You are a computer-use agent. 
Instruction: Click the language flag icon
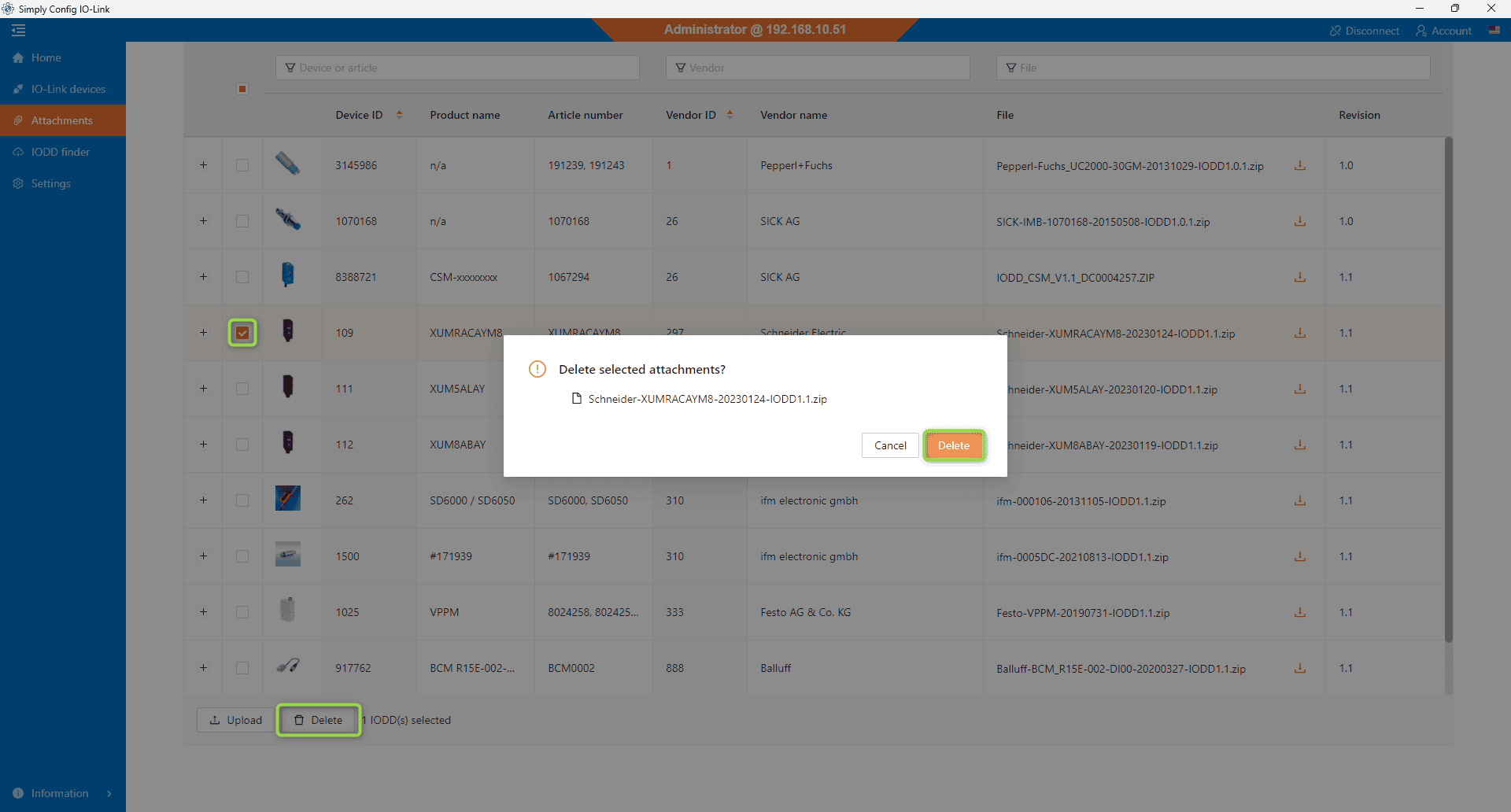click(1494, 31)
